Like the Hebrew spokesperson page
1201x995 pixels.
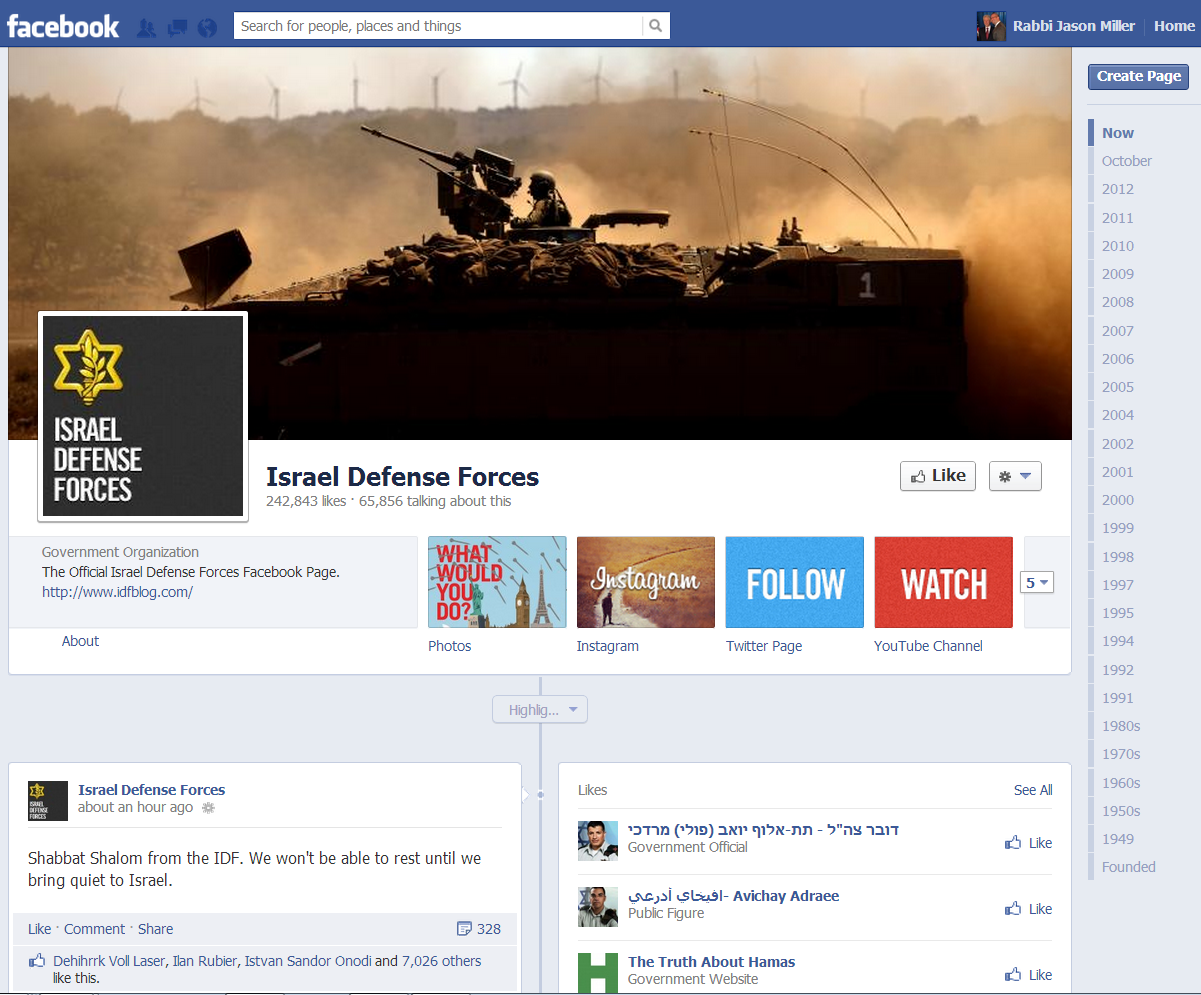[1029, 843]
